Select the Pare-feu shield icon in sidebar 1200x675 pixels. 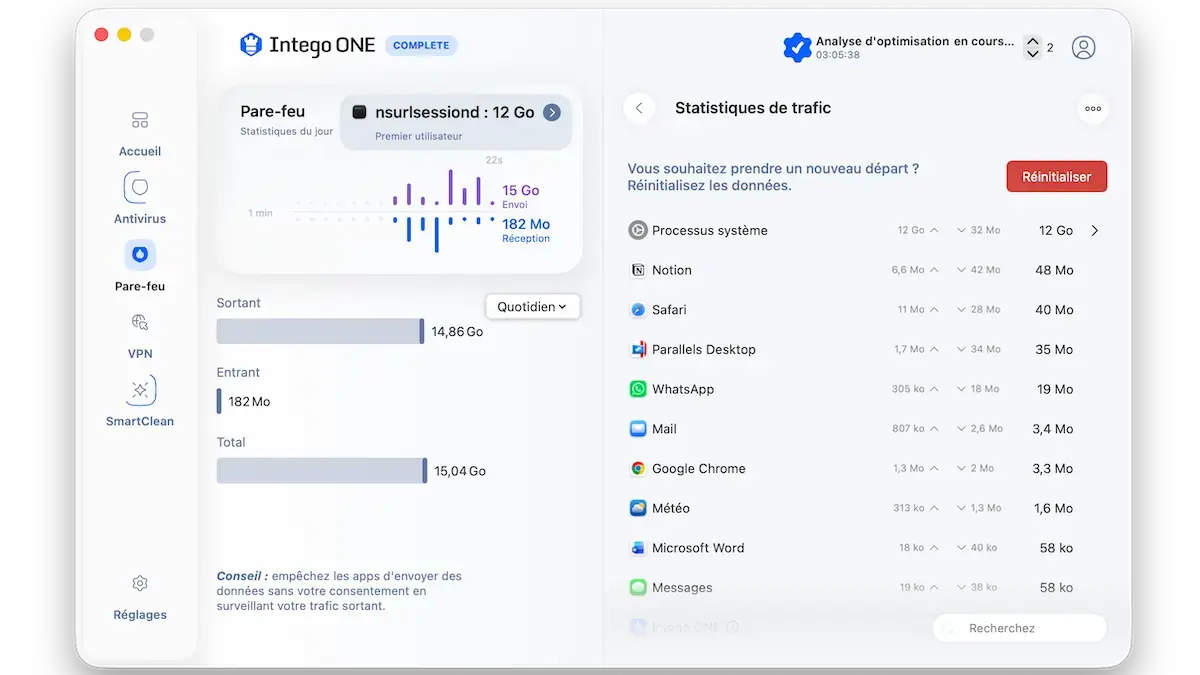(140, 255)
